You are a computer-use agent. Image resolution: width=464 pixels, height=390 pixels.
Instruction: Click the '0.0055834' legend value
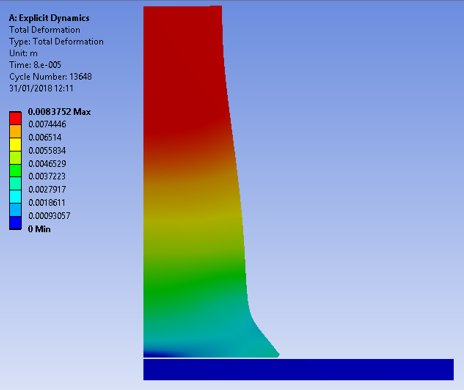[47, 151]
